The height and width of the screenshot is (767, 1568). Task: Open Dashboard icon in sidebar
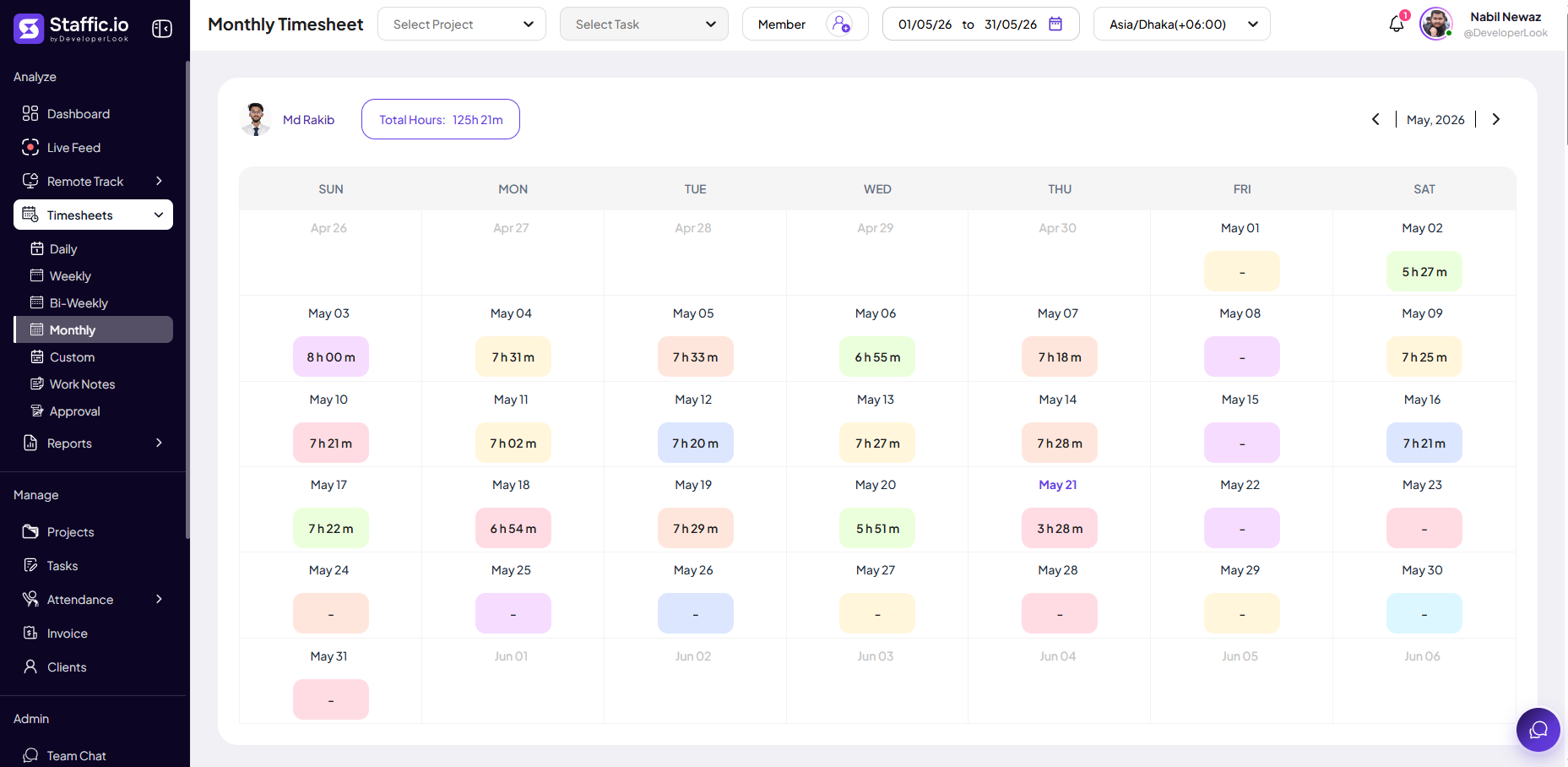coord(30,113)
